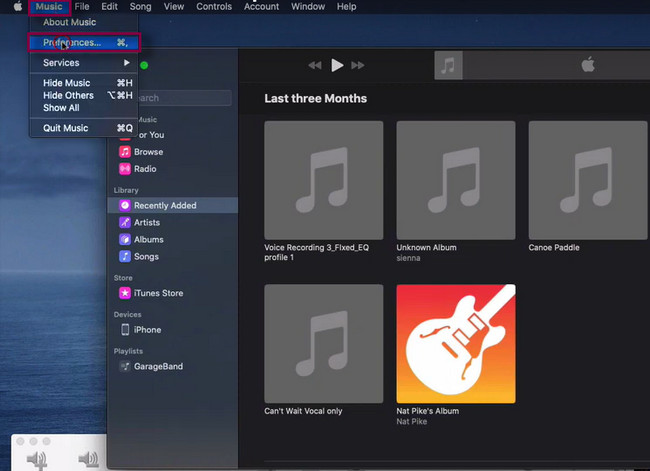Open Voice Recording 3_Fixed_EQ album artwork
The width and height of the screenshot is (650, 471).
pos(324,180)
